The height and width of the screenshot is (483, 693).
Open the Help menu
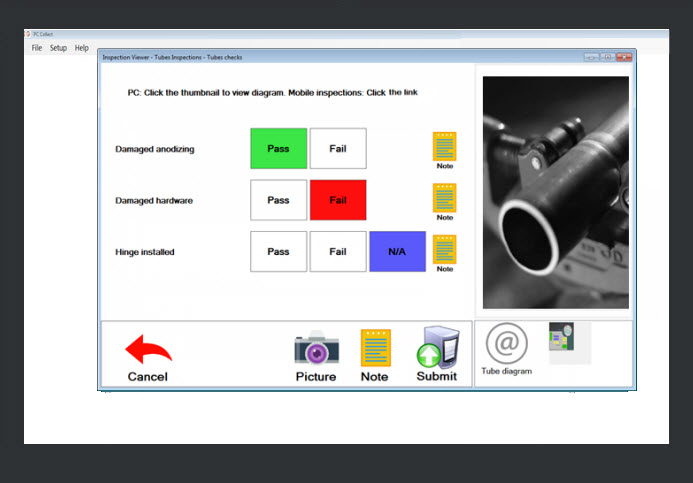[82, 48]
